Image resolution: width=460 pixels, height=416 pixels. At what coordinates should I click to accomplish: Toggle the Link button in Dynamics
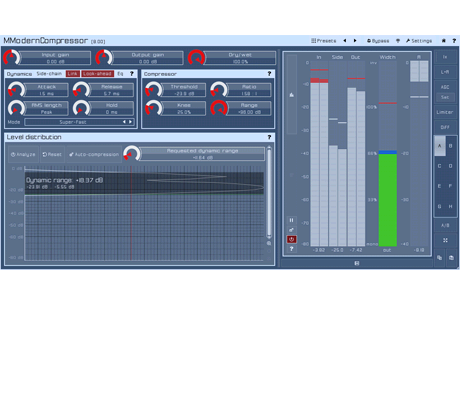73,74
